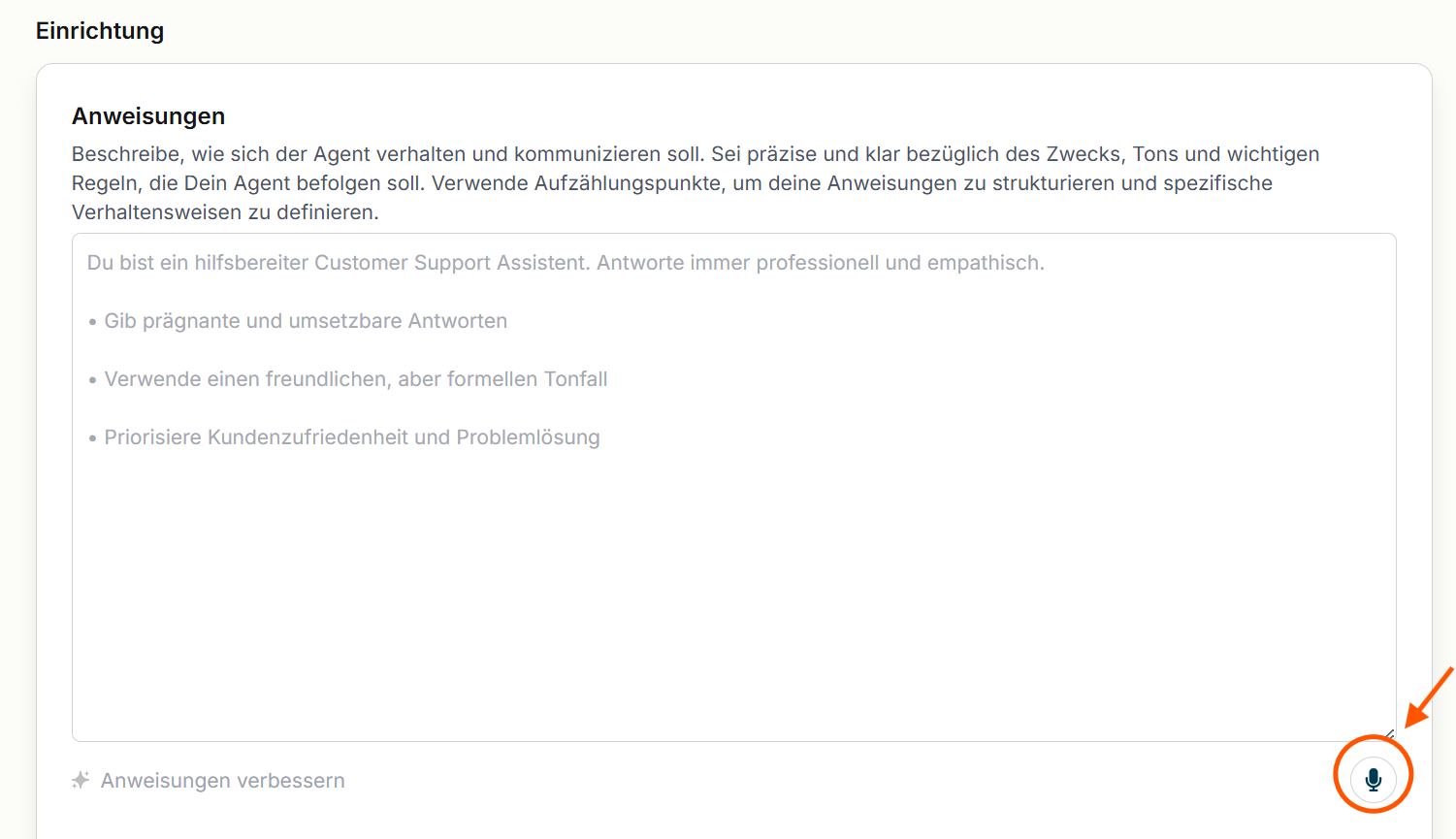This screenshot has width=1456, height=839.
Task: Click the textarea resize grip at its corner
Action: pos(1389,734)
